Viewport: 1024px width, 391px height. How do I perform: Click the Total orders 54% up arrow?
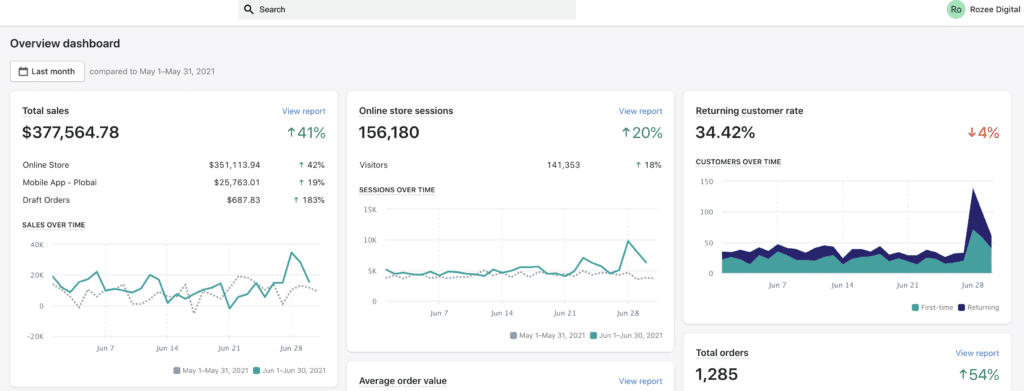coord(963,375)
